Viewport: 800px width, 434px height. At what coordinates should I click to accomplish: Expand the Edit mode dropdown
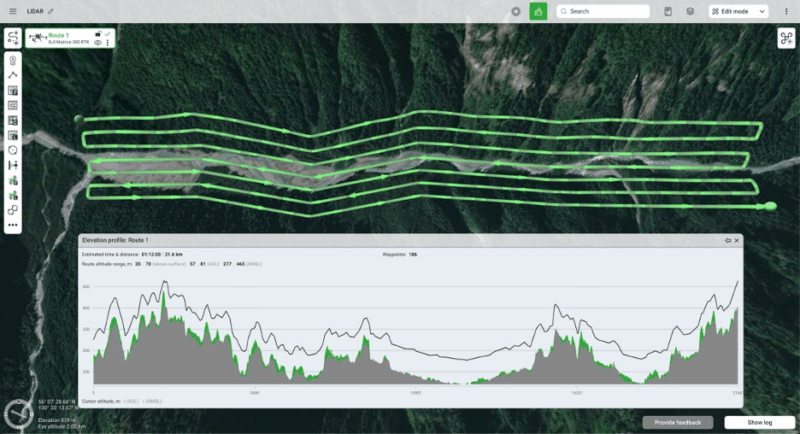click(x=738, y=11)
